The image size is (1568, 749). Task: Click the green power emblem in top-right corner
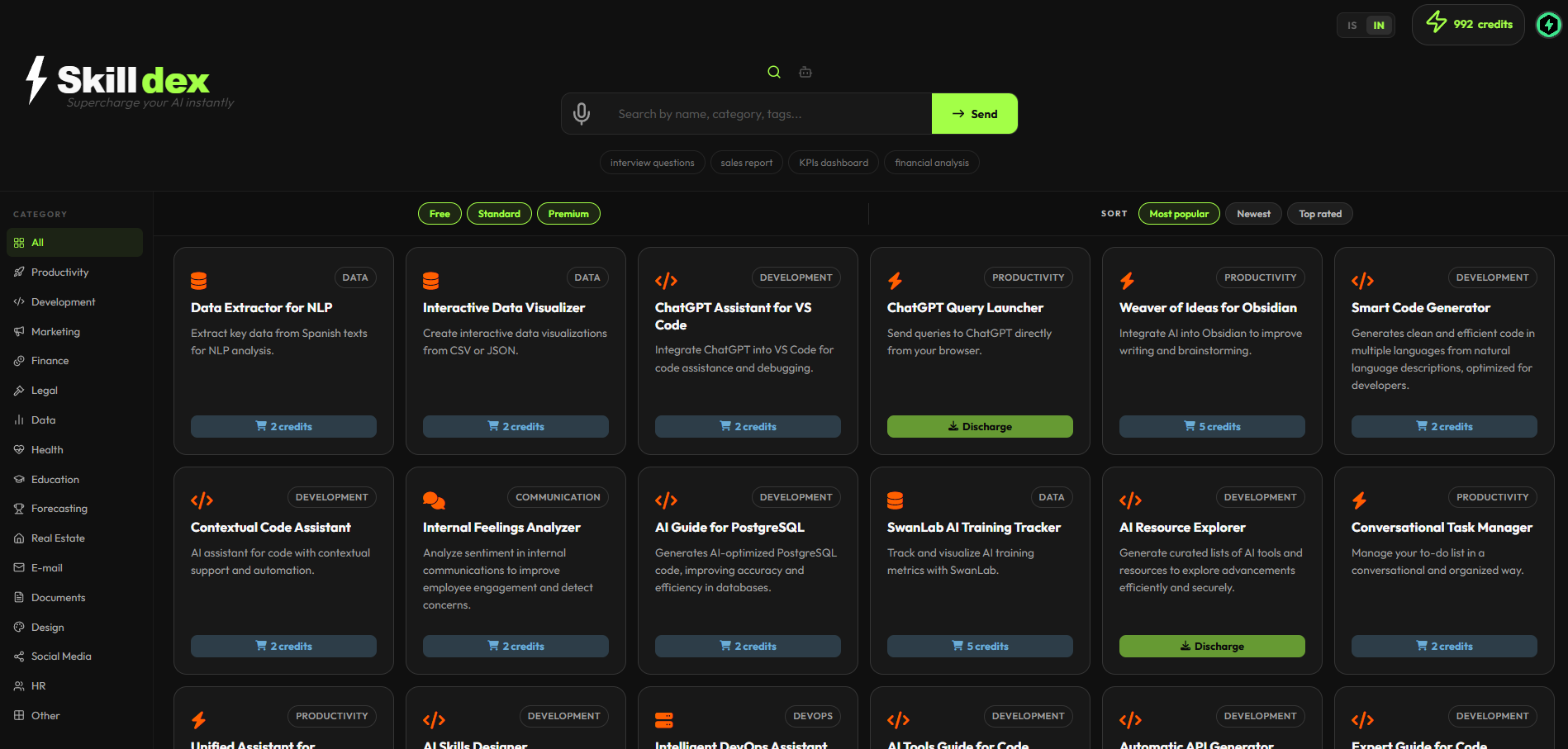tap(1549, 25)
